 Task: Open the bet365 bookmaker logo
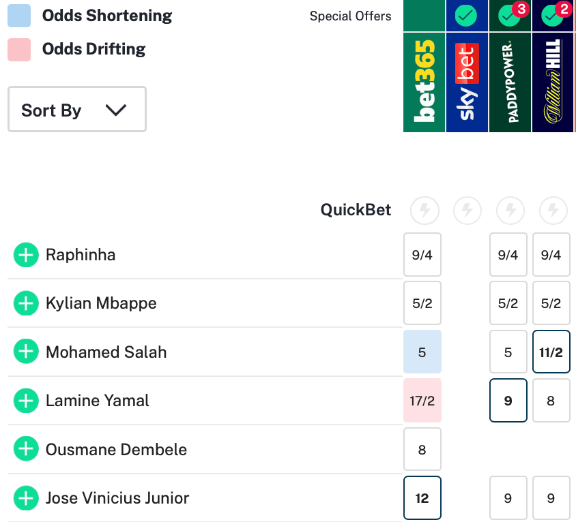[x=424, y=82]
